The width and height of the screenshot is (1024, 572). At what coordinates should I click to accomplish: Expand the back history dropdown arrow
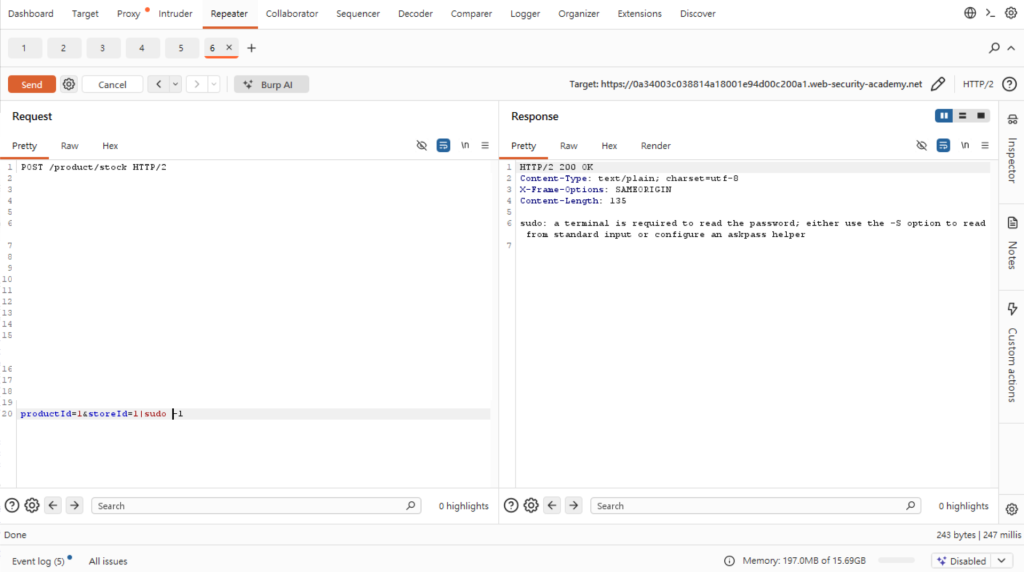tap(175, 84)
